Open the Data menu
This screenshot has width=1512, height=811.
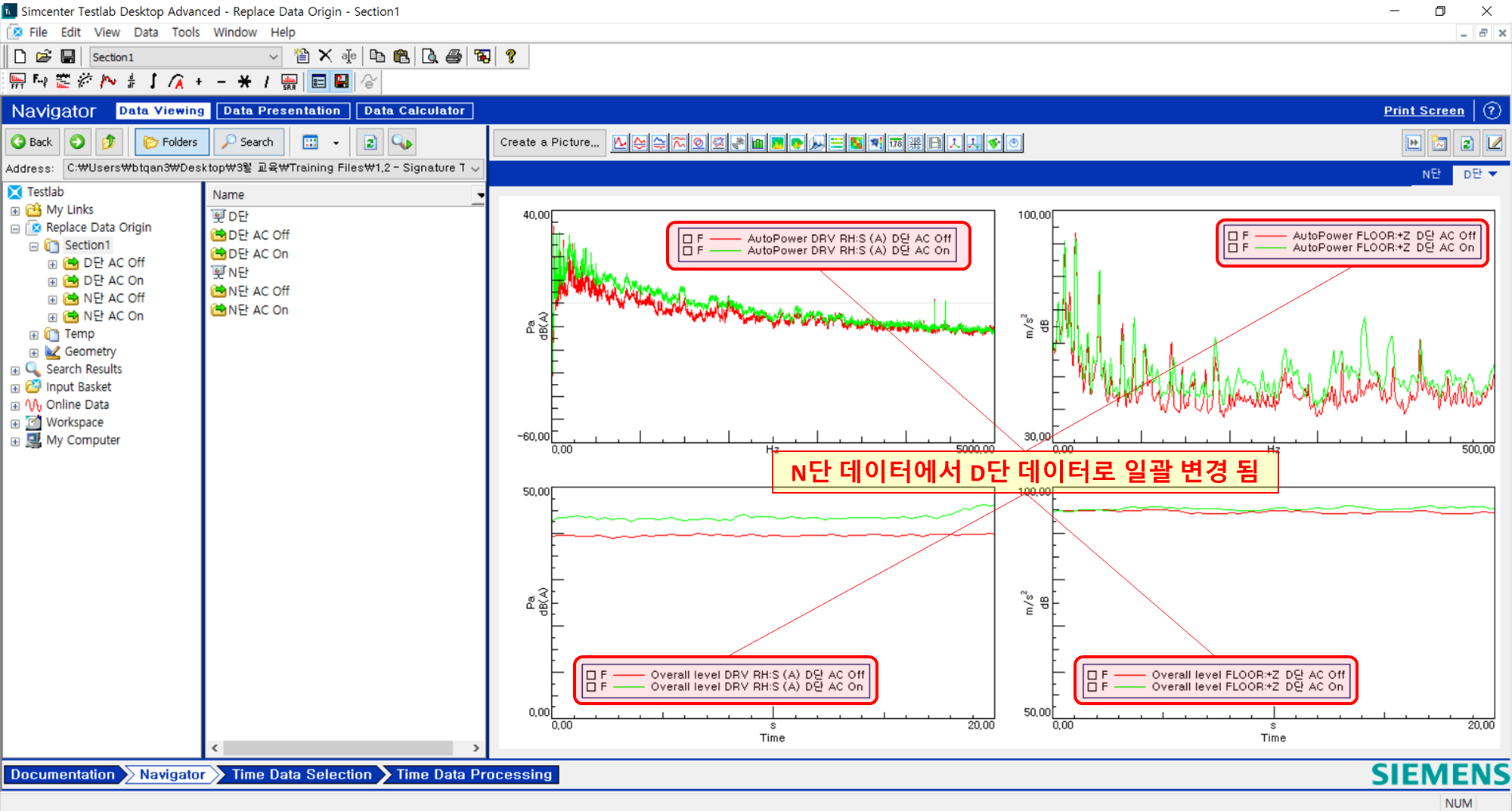(x=146, y=33)
